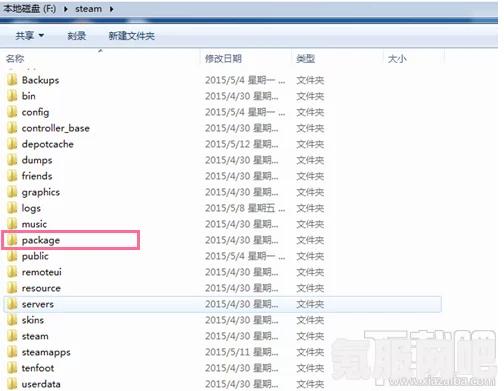This screenshot has height=391, width=504.
Task: Select the controller_base folder name
Action: click(56, 128)
